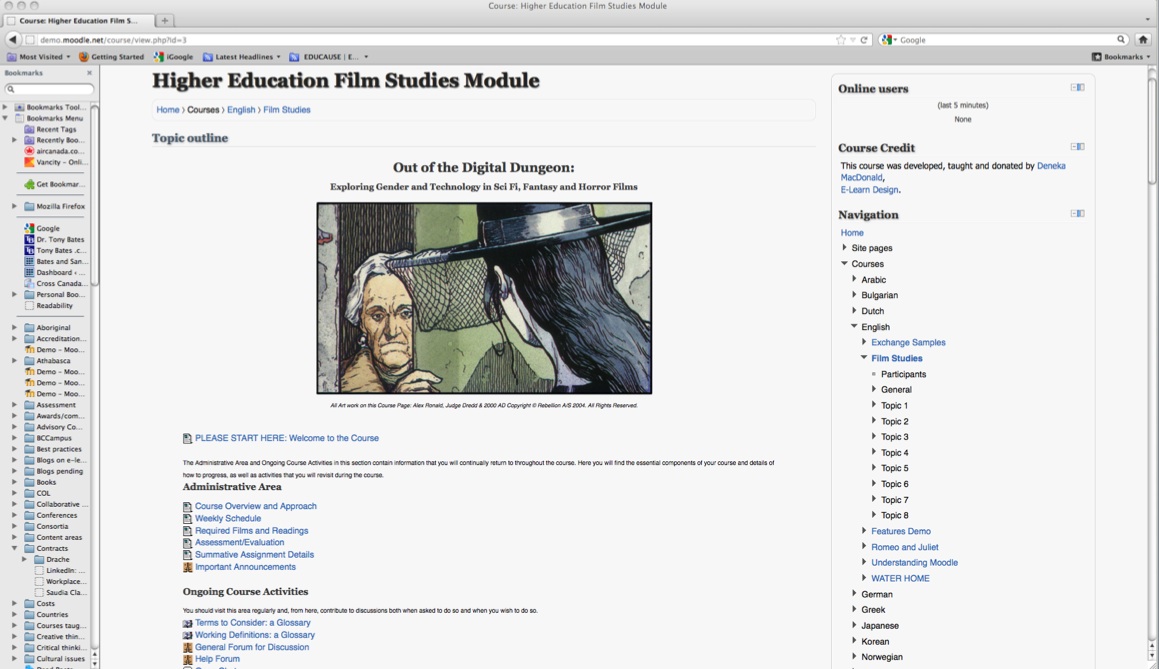Viewport: 1159px width, 669px height.
Task: Collapse the Courses navigation node
Action: [844, 263]
